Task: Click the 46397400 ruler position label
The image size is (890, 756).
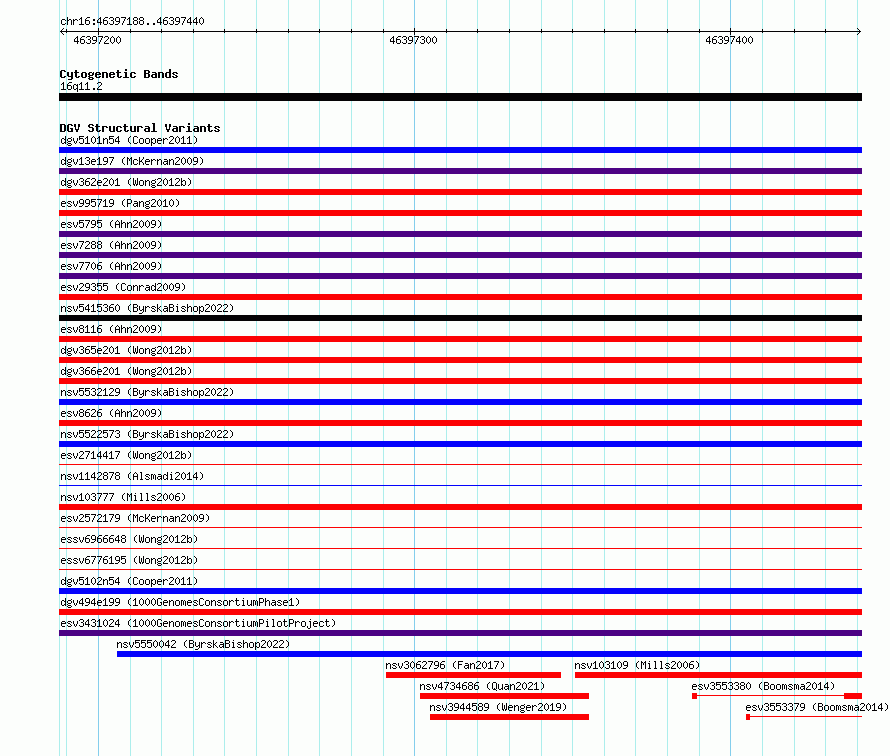Action: click(729, 40)
